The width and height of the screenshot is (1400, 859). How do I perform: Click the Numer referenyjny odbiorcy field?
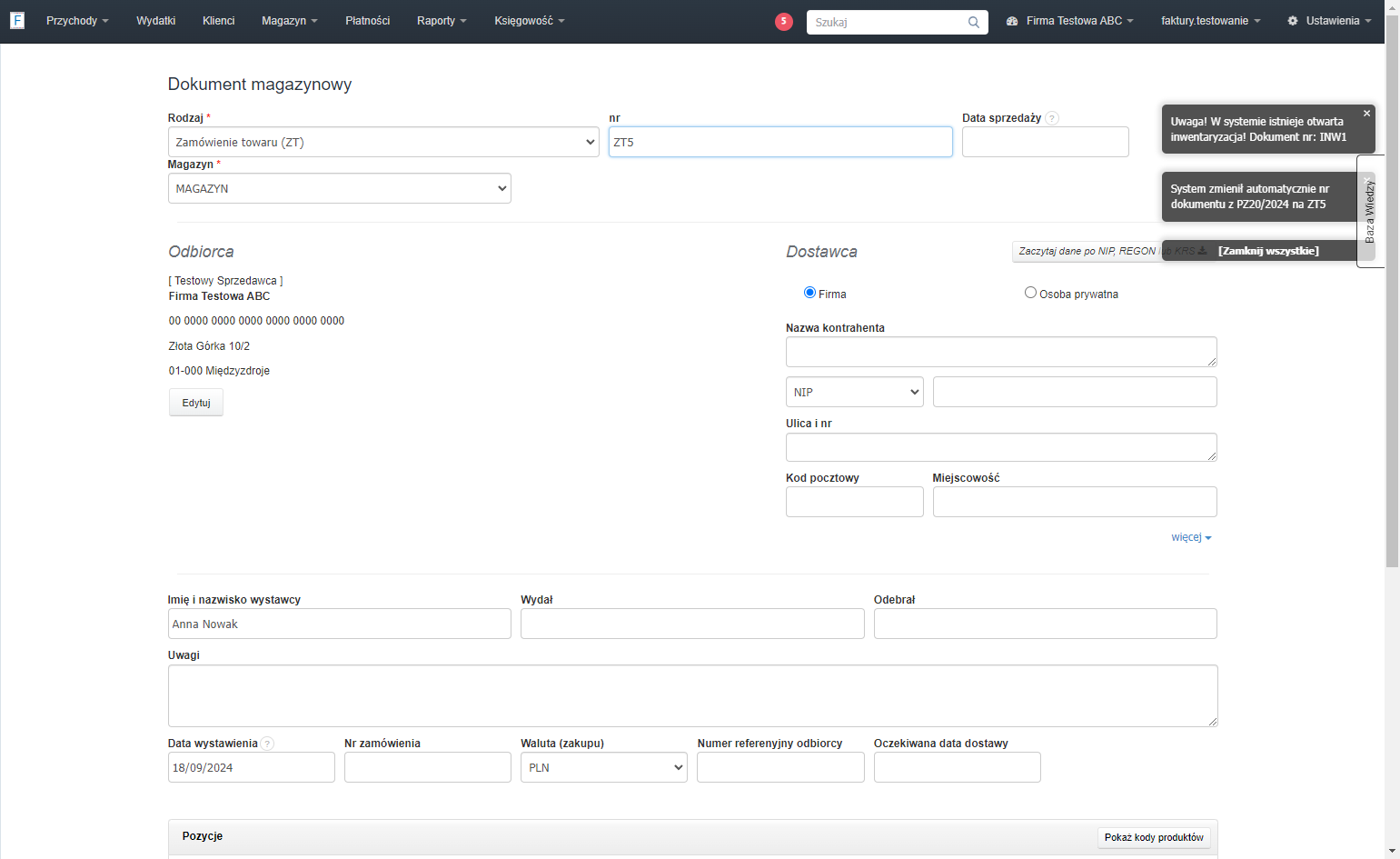pyautogui.click(x=781, y=767)
